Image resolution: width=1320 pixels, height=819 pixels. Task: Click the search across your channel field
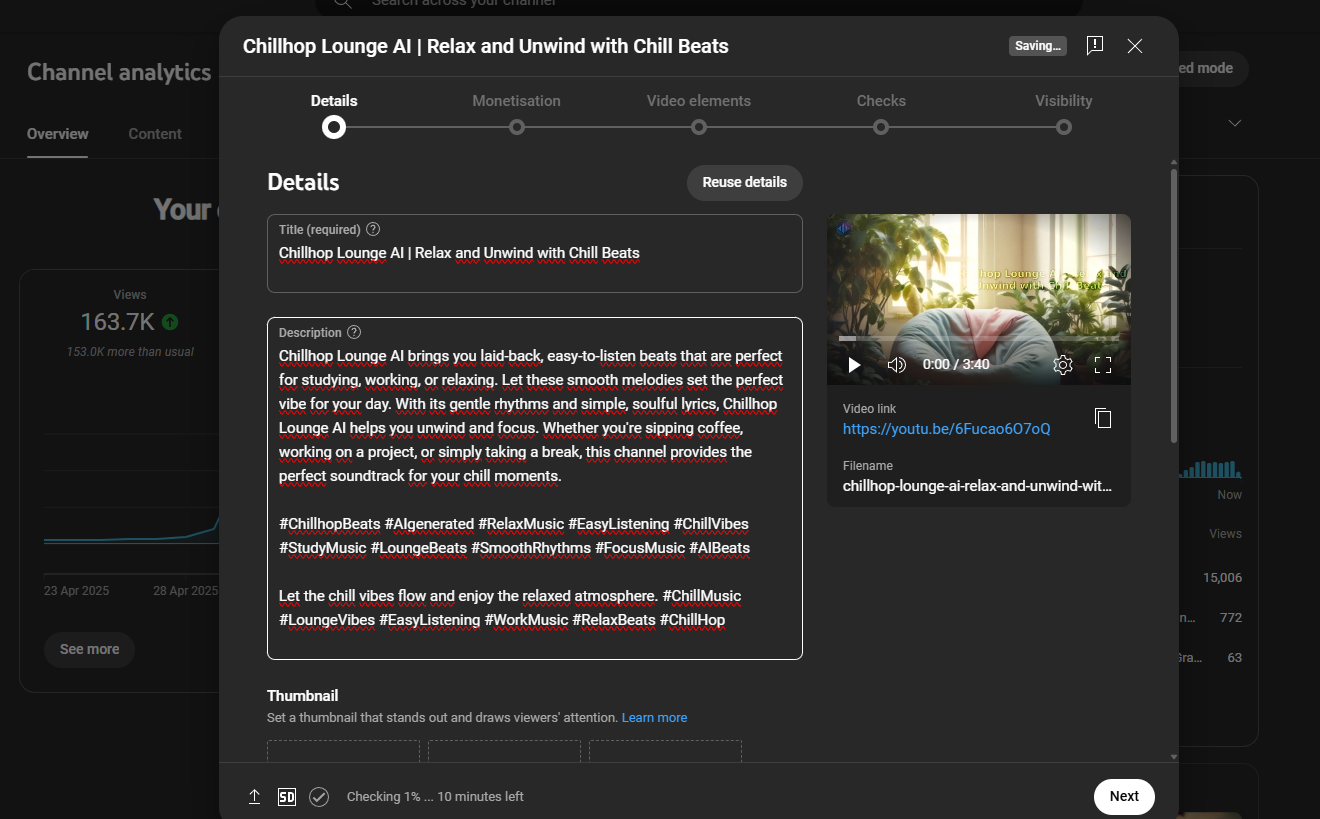700,5
